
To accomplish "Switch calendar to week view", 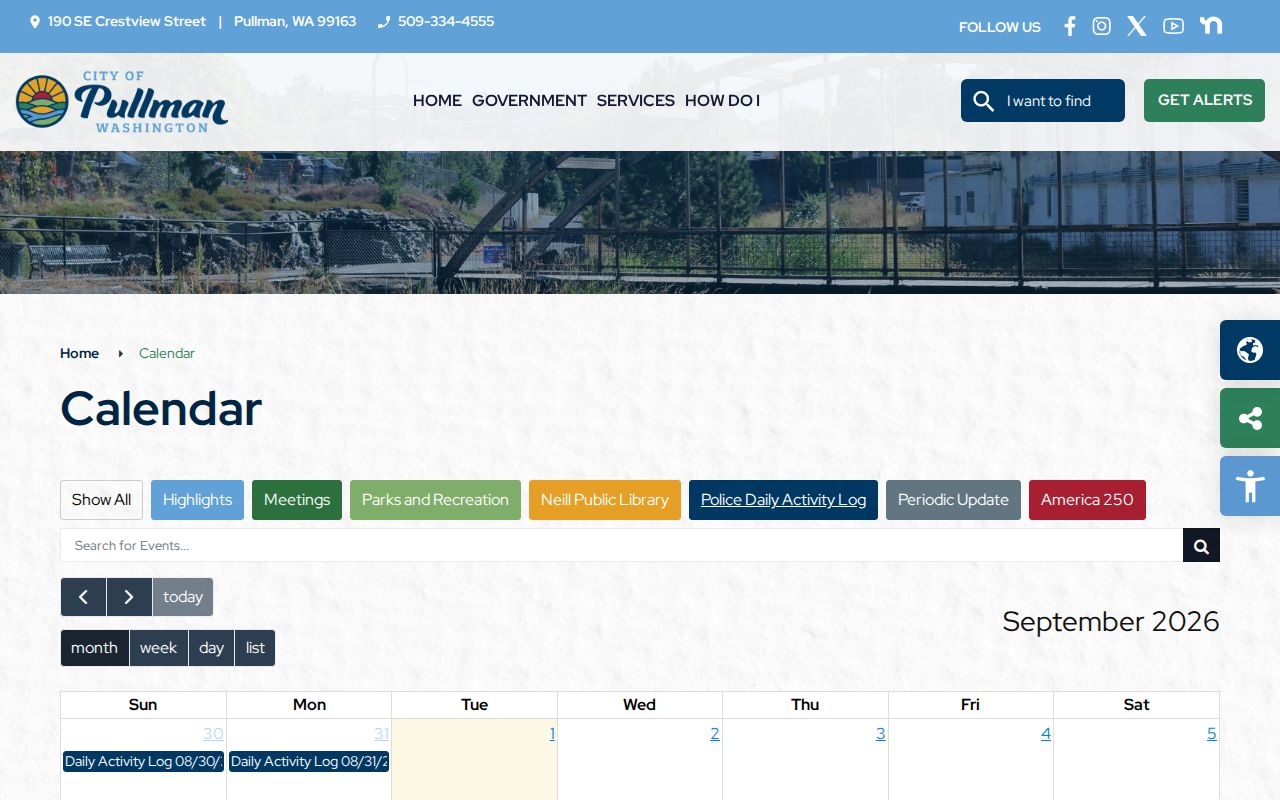I will (158, 648).
